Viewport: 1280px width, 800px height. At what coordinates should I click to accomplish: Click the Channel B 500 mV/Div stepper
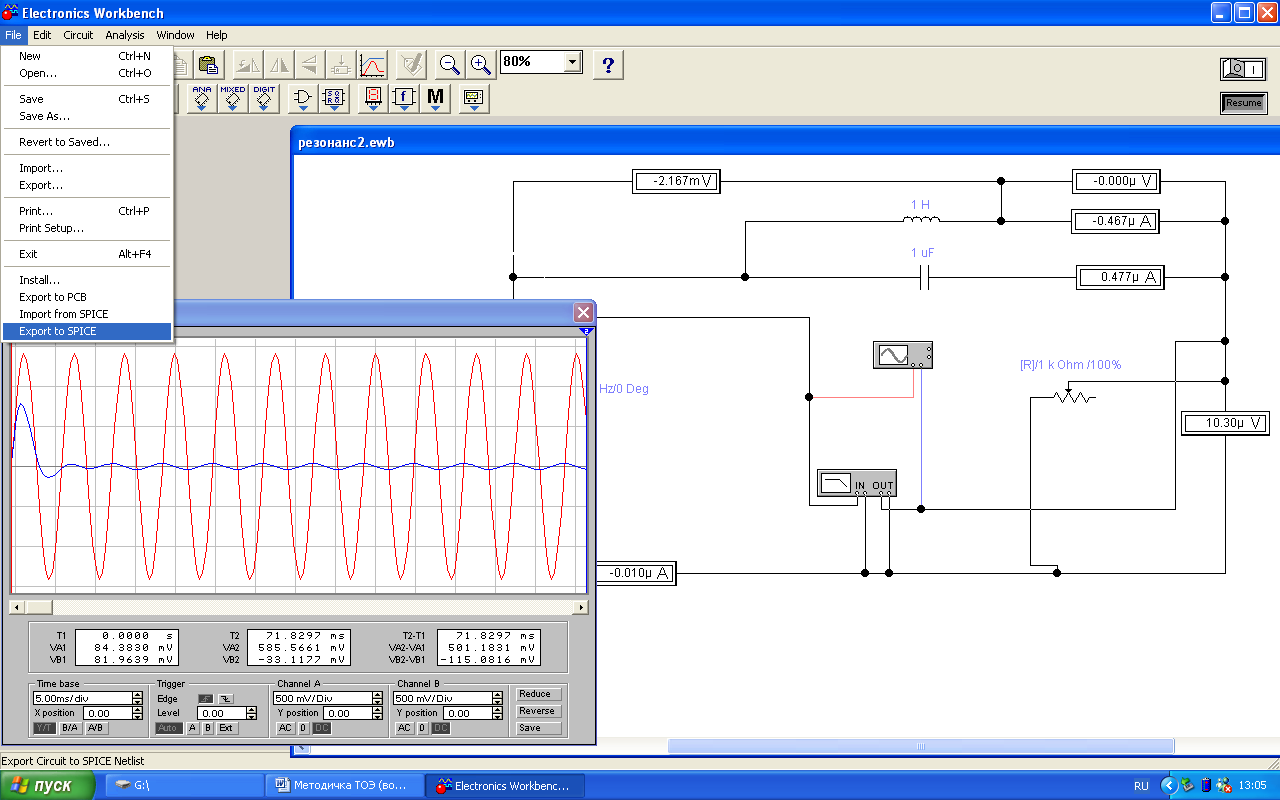tap(497, 698)
